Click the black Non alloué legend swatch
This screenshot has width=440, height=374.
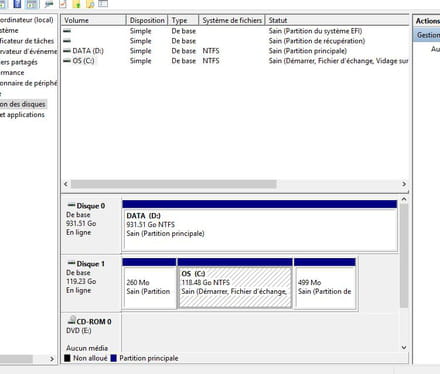(x=67, y=358)
